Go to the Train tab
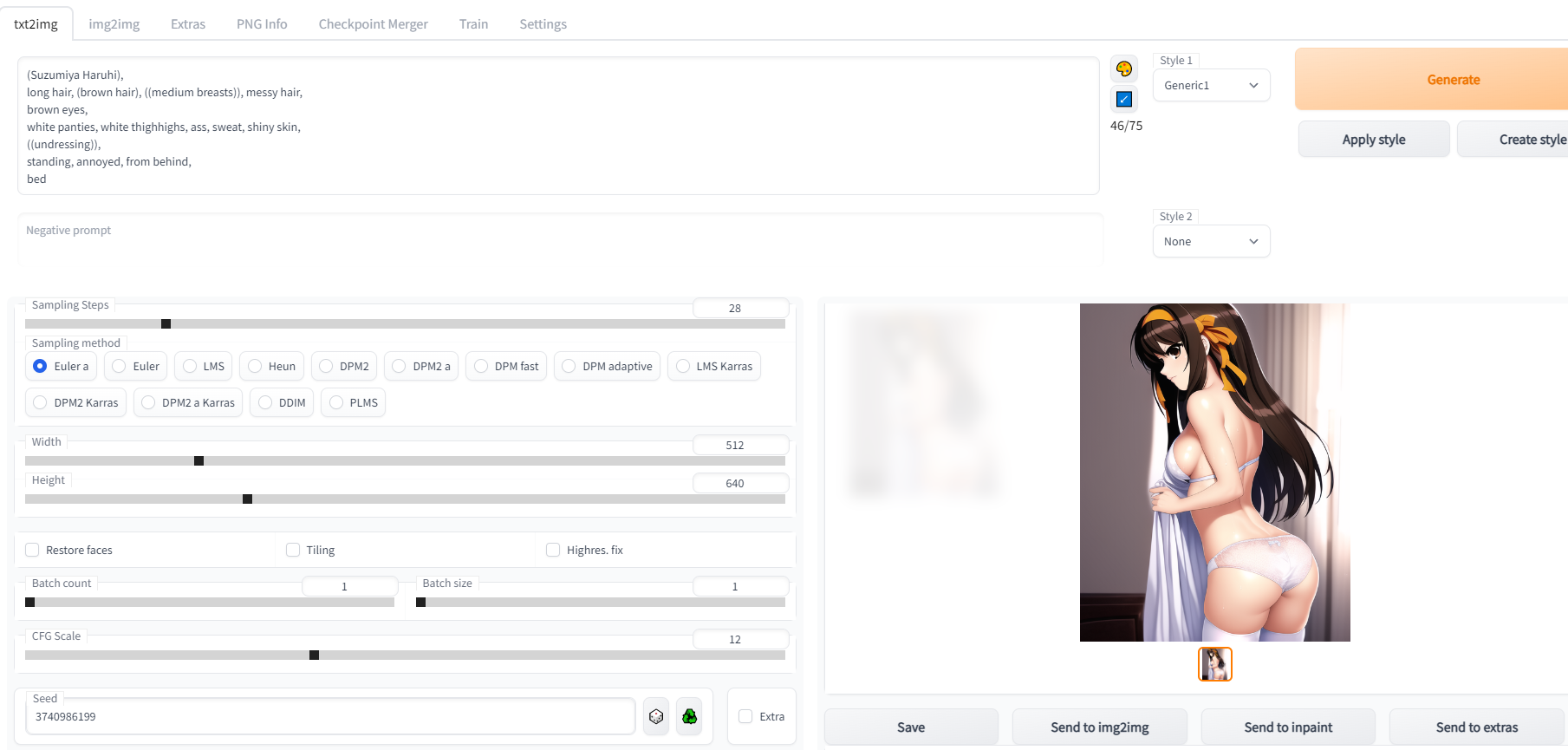The height and width of the screenshot is (750, 1568). tap(473, 24)
